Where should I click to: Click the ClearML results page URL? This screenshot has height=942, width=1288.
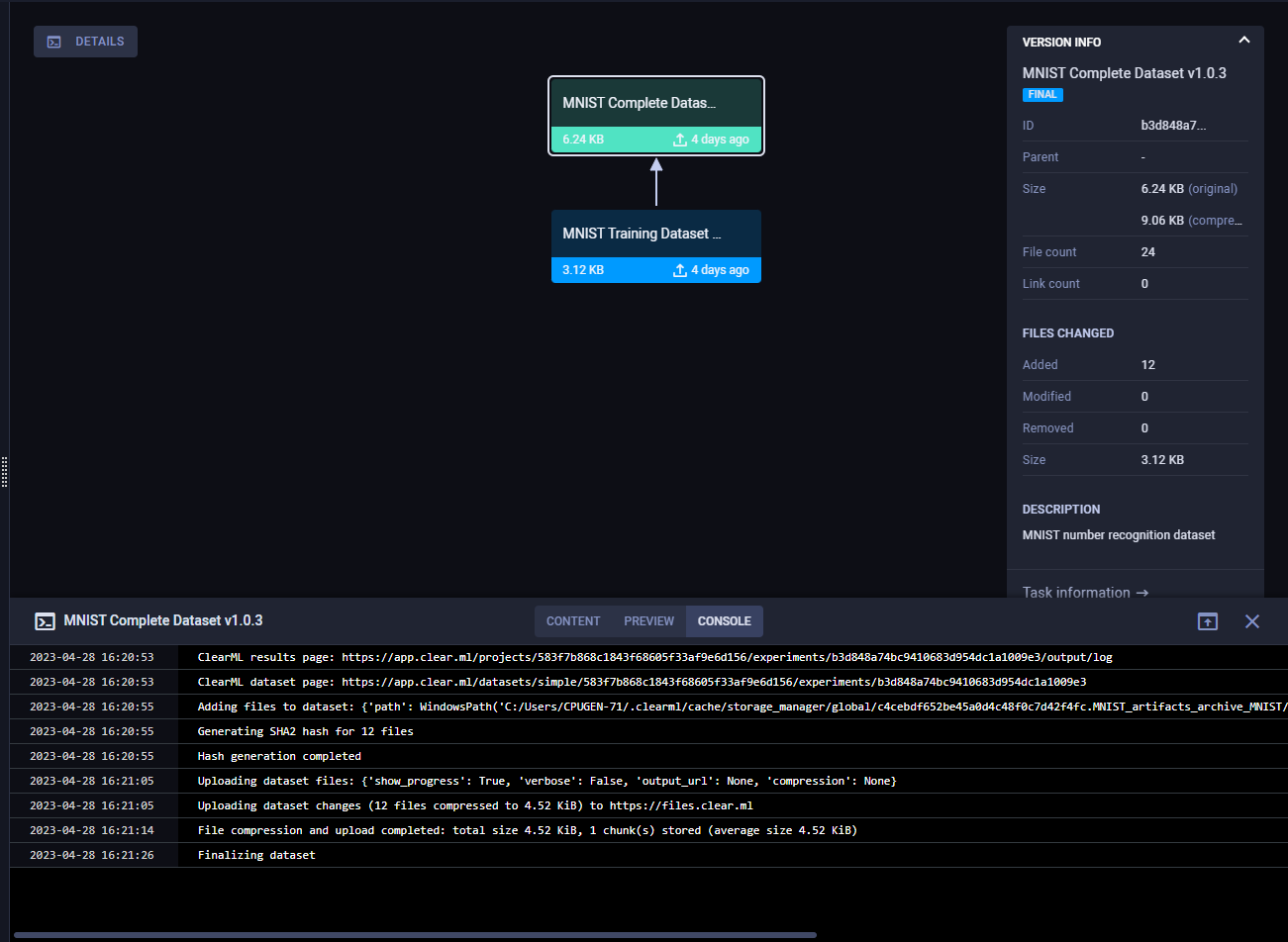[x=727, y=657]
